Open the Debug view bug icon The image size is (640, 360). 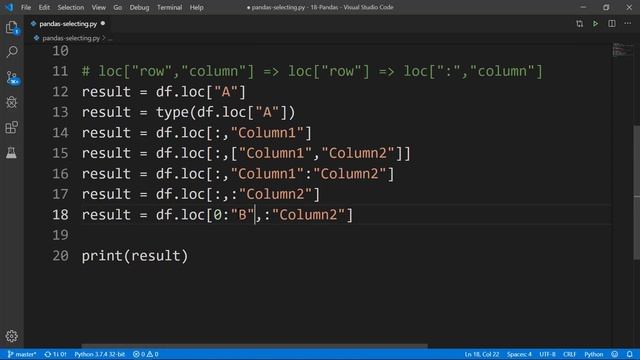coord(12,102)
